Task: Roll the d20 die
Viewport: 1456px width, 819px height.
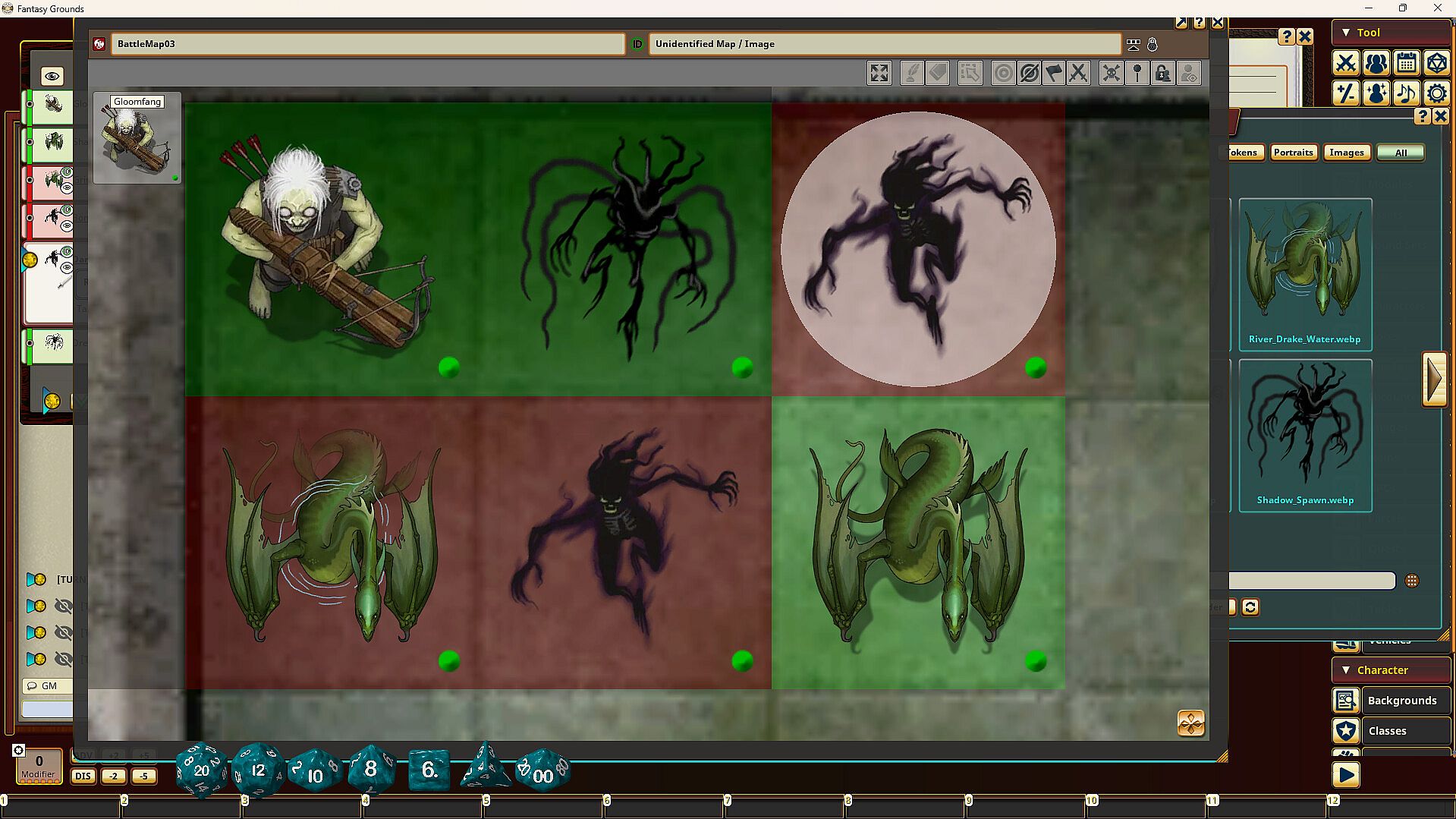Action: pyautogui.click(x=201, y=770)
